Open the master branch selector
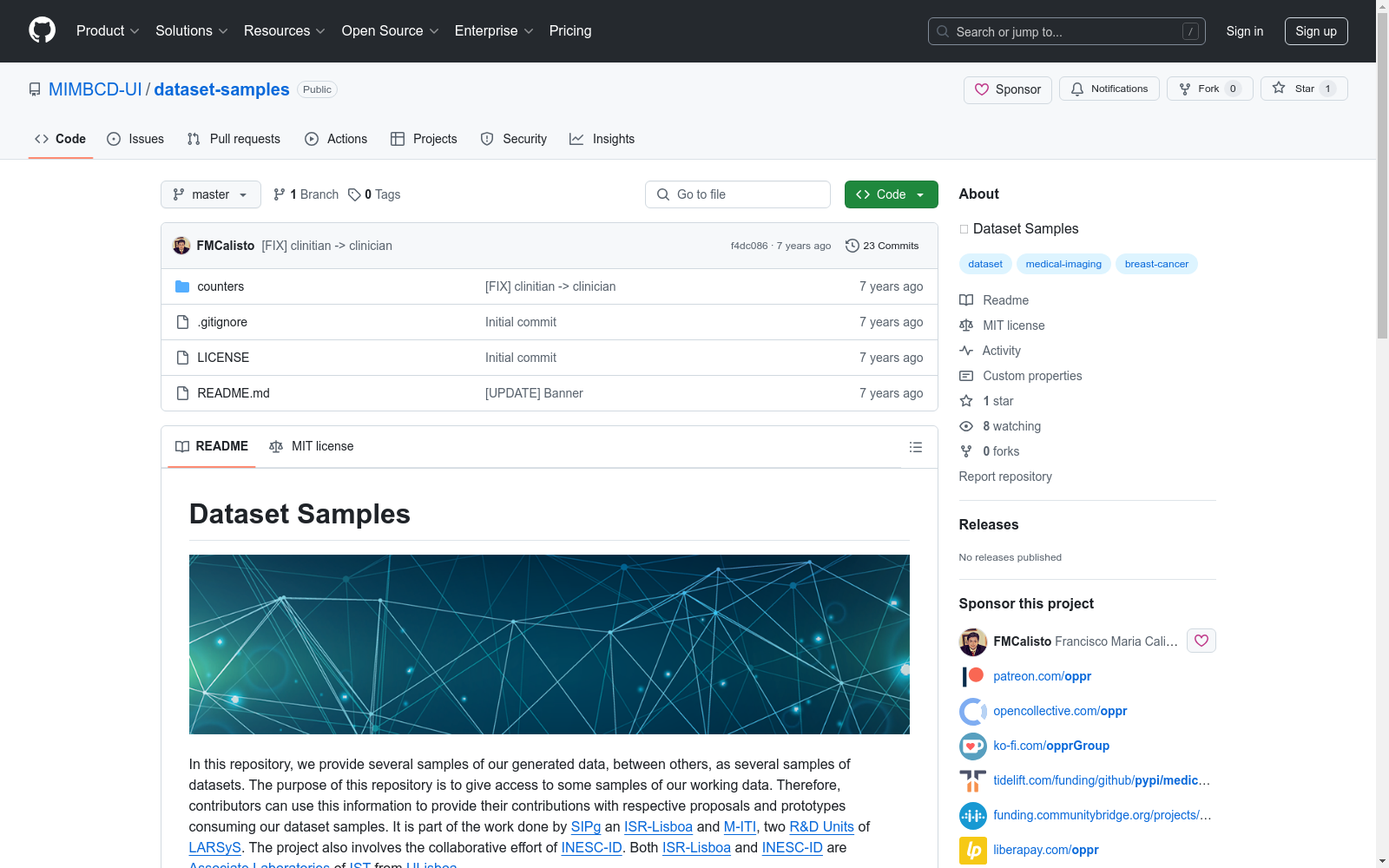1389x868 pixels. point(211,194)
